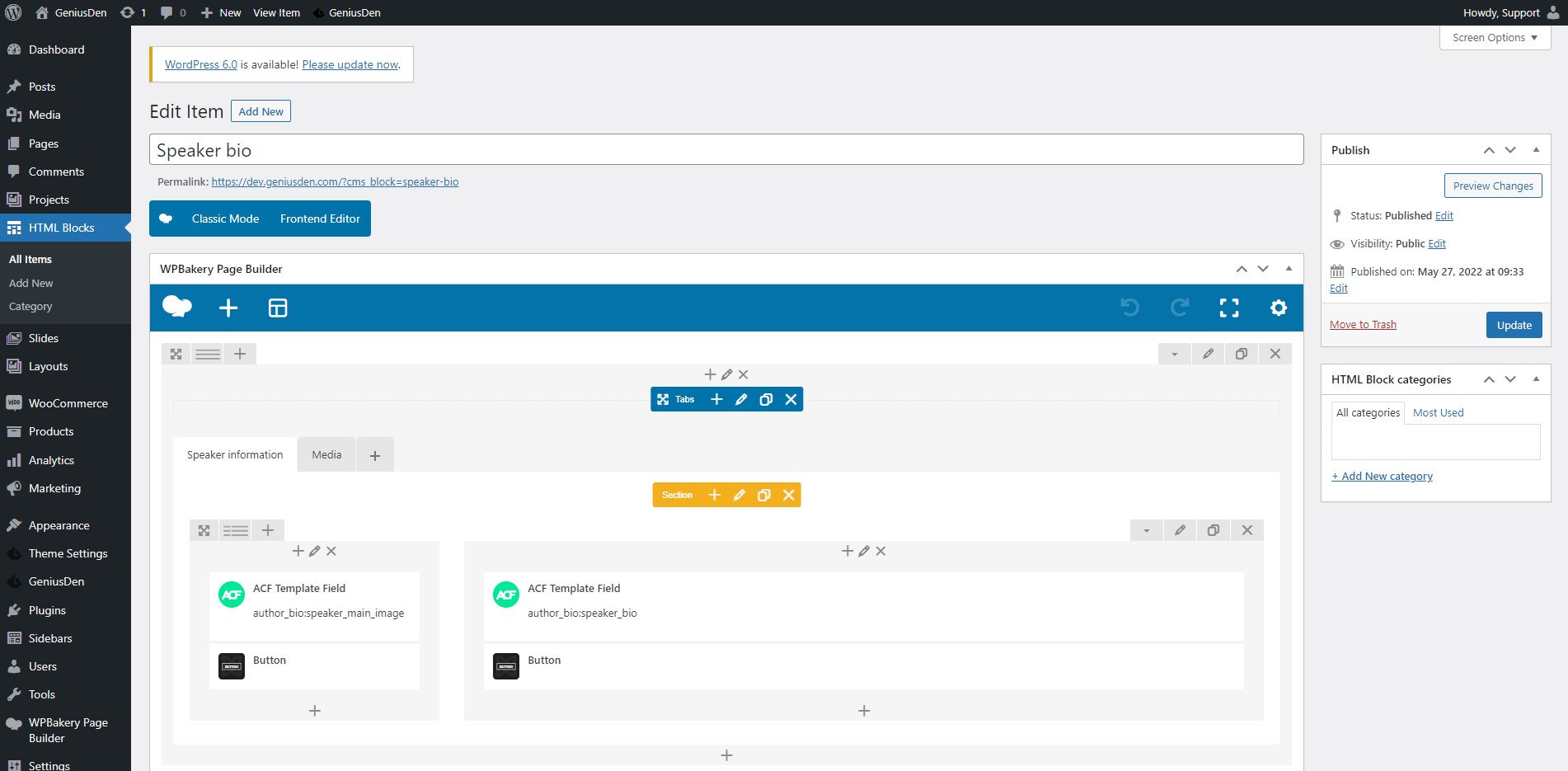The height and width of the screenshot is (771, 1568).
Task: Move Publish panel down
Action: [1510, 149]
